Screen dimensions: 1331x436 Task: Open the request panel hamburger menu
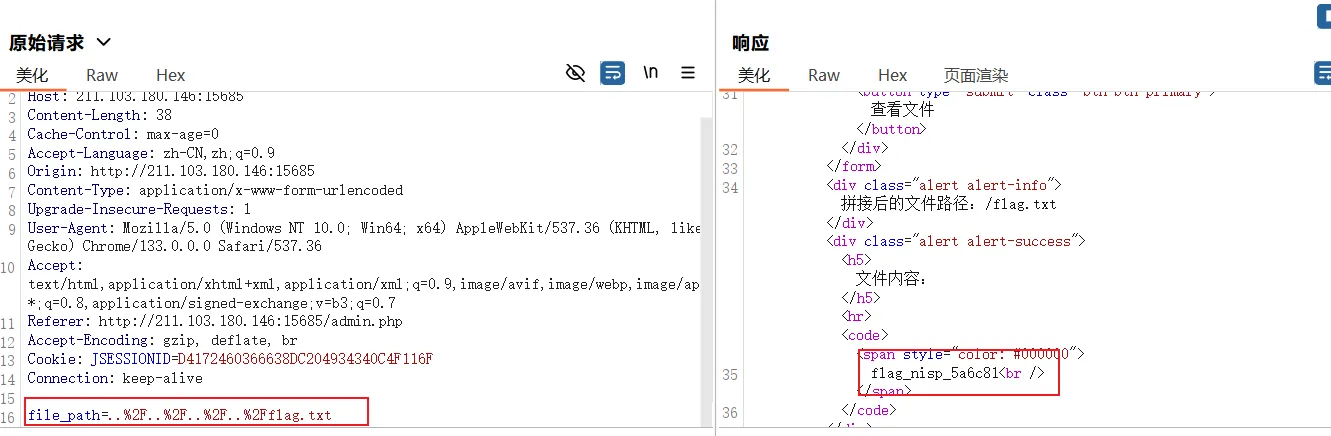tap(688, 73)
